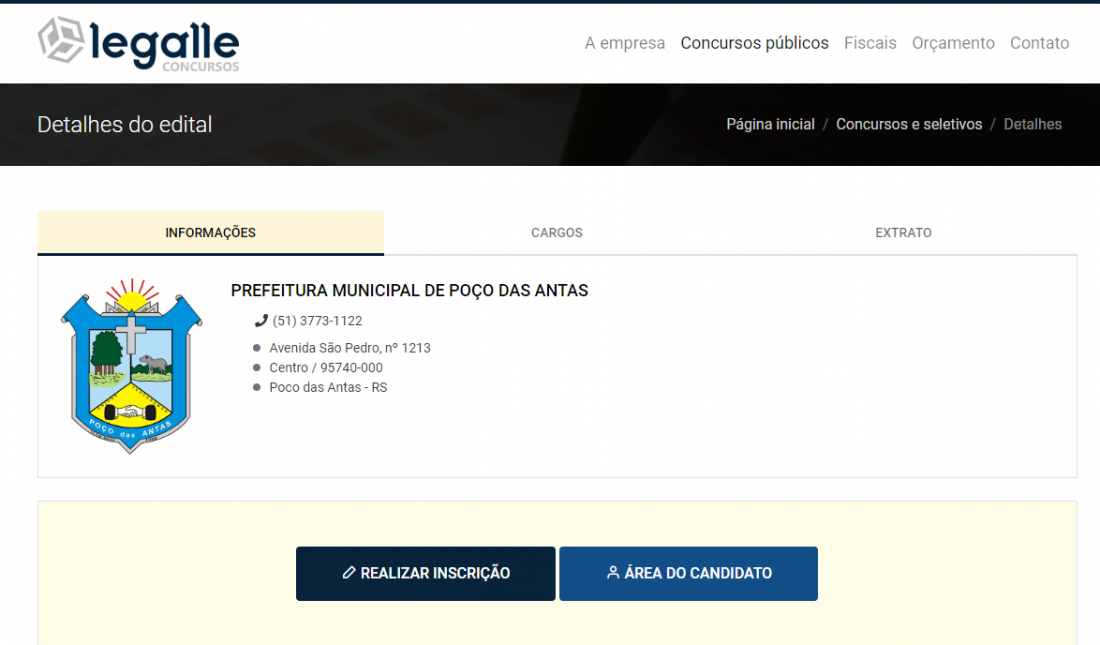Open the Fiscais menu item
Image resolution: width=1100 pixels, height=645 pixels.
coord(870,43)
